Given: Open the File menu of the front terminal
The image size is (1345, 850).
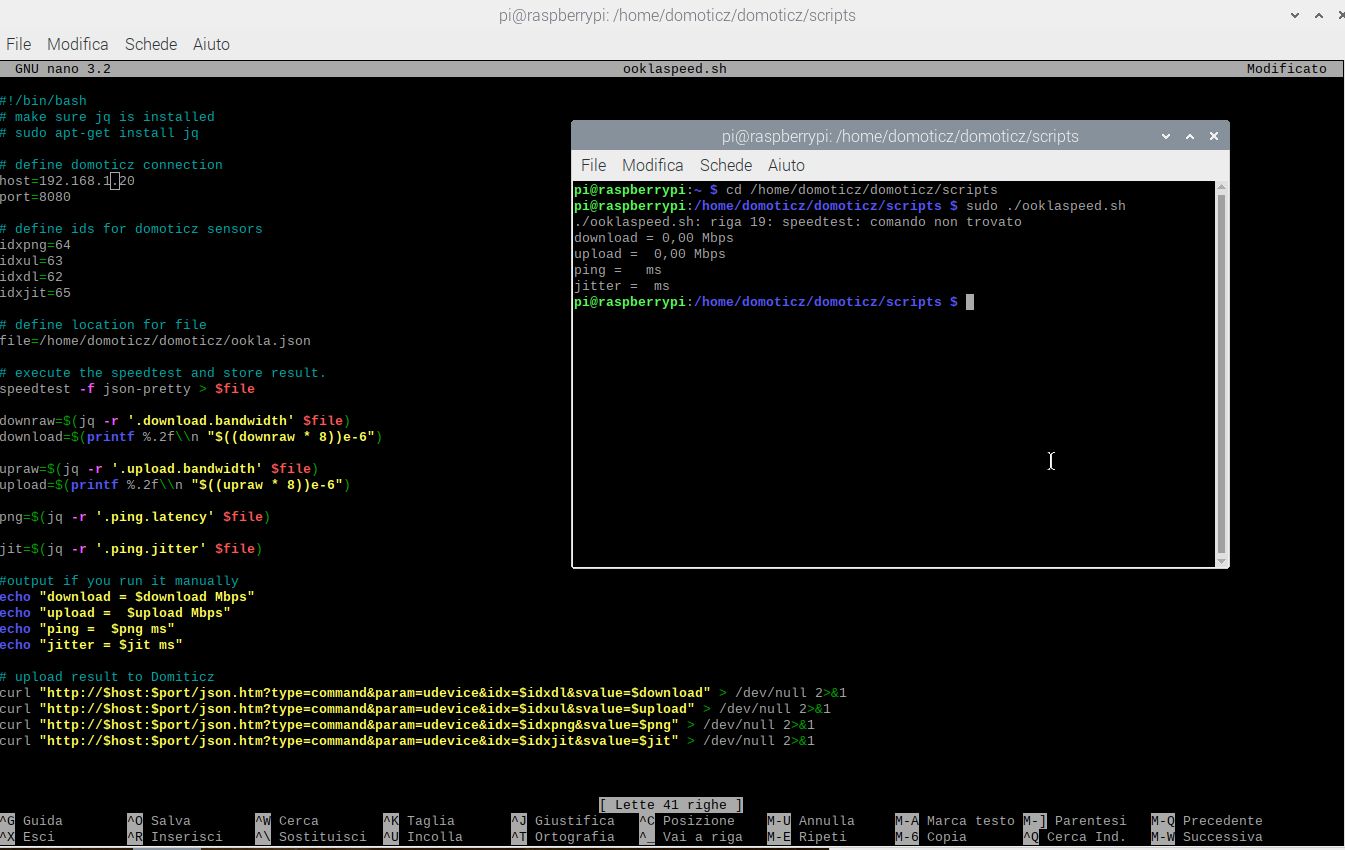Looking at the screenshot, I should click(x=593, y=165).
